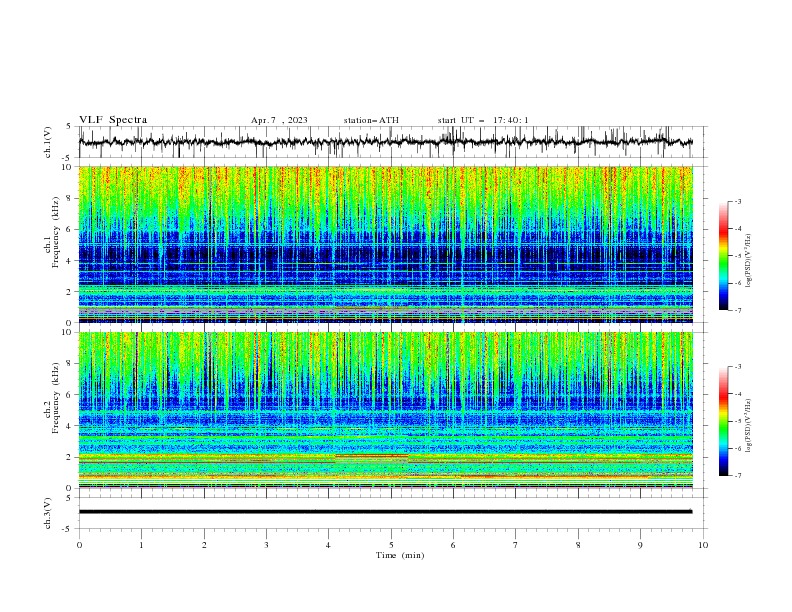Click the ch.2 frequency axis "6" tick label
This screenshot has height=612, width=792.
pos(70,395)
